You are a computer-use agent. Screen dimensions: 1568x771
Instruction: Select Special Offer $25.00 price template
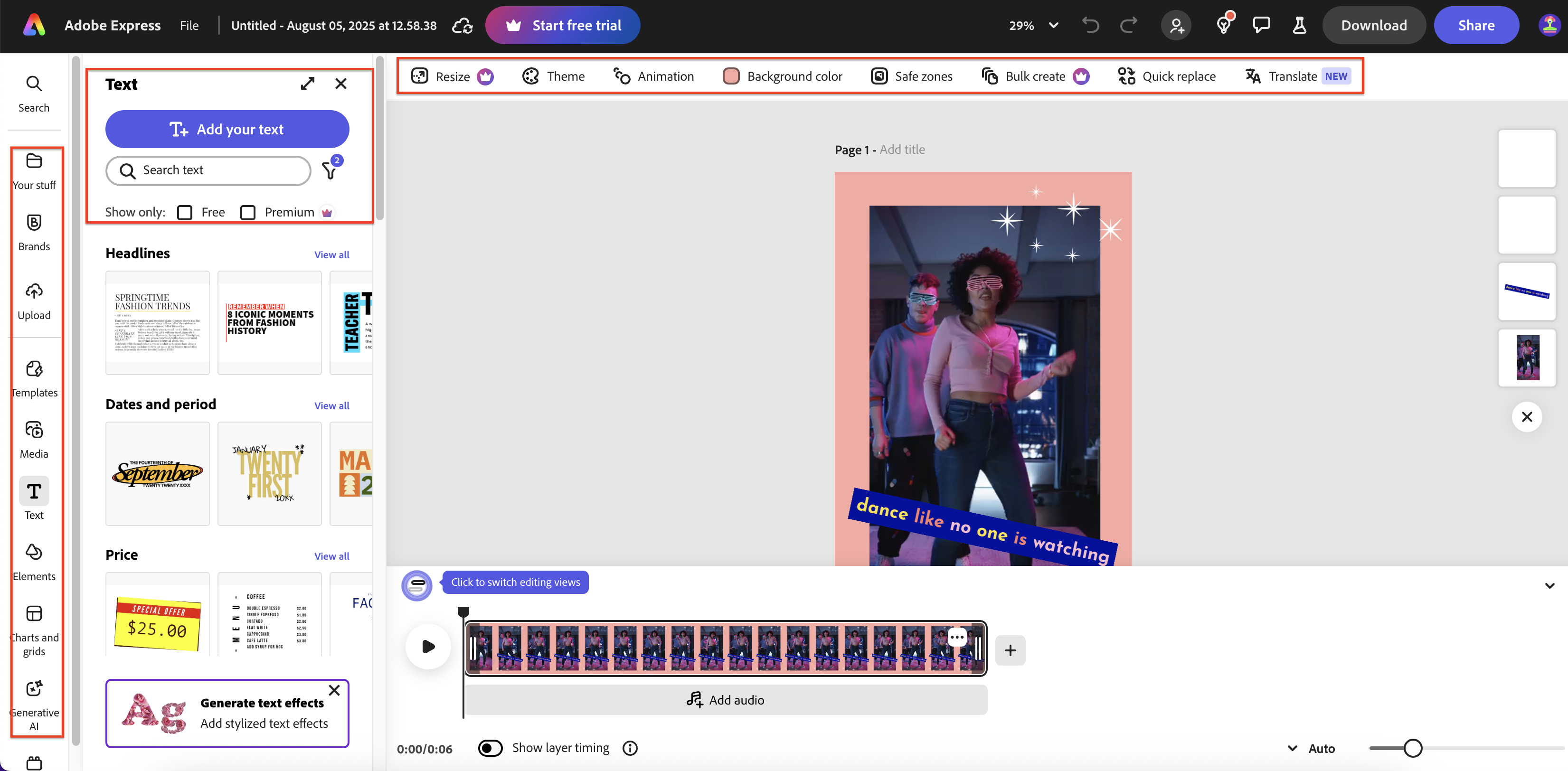click(x=158, y=615)
